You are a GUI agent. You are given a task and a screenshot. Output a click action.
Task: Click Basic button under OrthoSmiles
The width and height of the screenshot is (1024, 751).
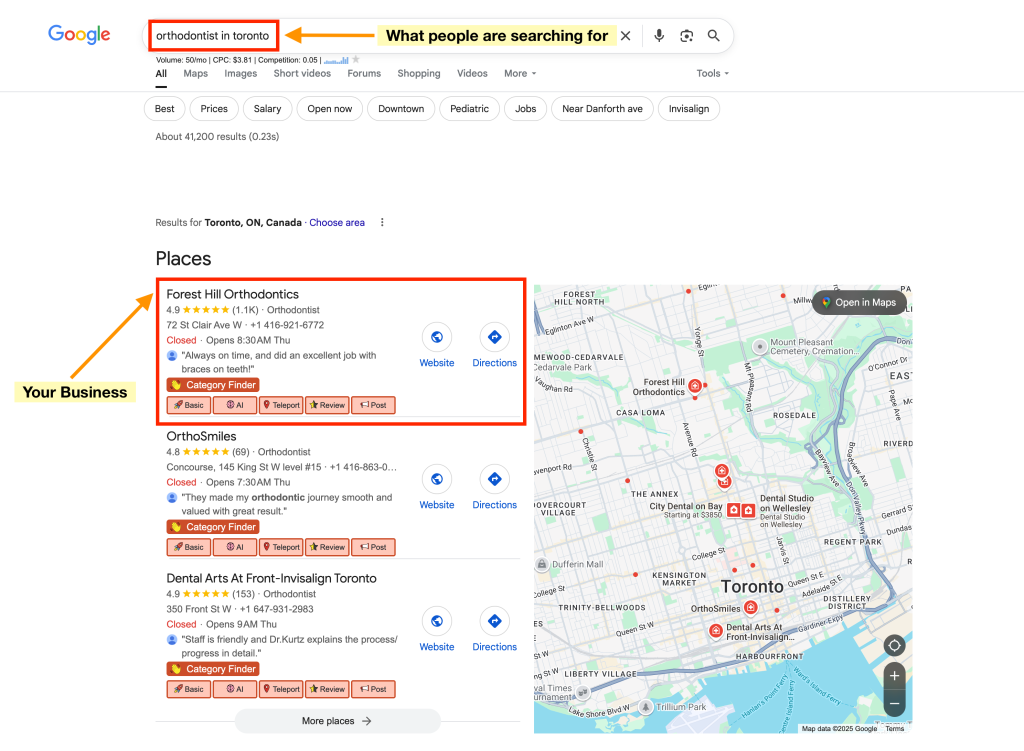189,547
